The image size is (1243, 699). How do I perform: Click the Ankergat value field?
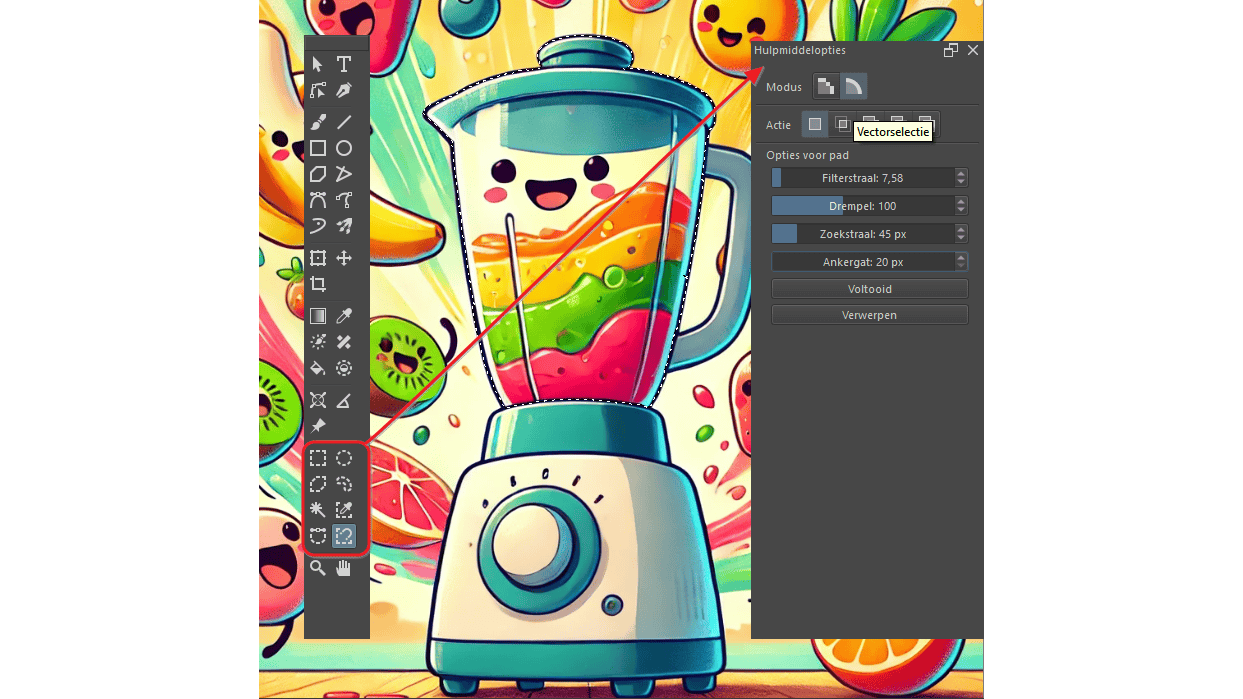(862, 262)
